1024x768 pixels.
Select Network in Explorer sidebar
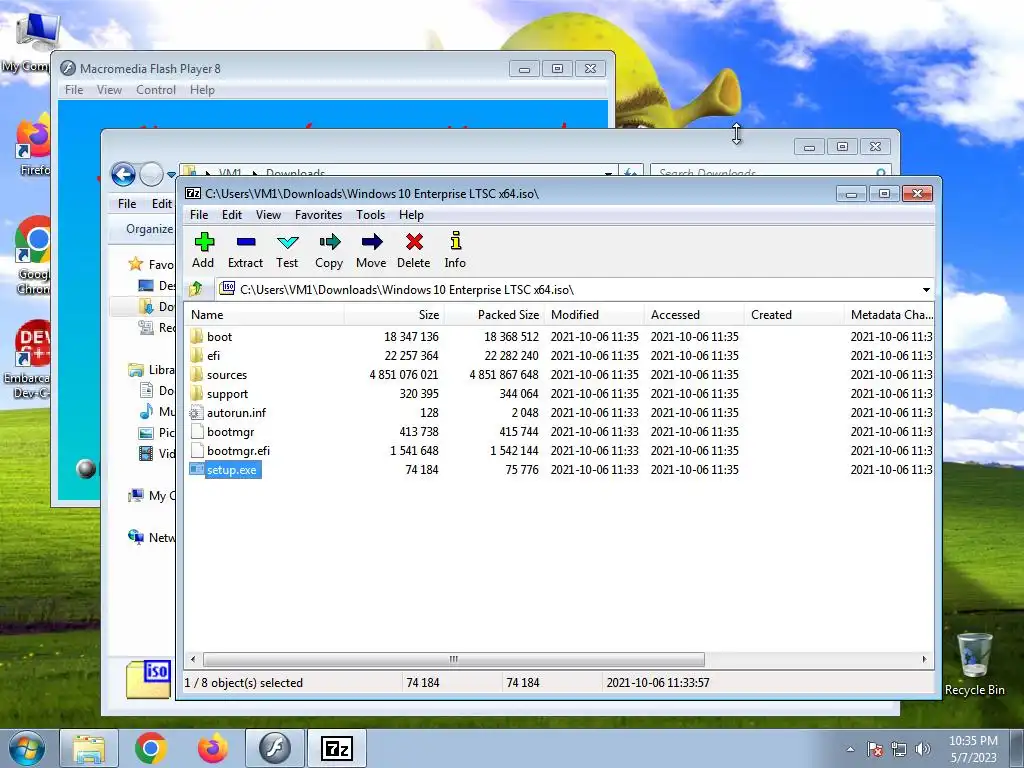tap(152, 537)
